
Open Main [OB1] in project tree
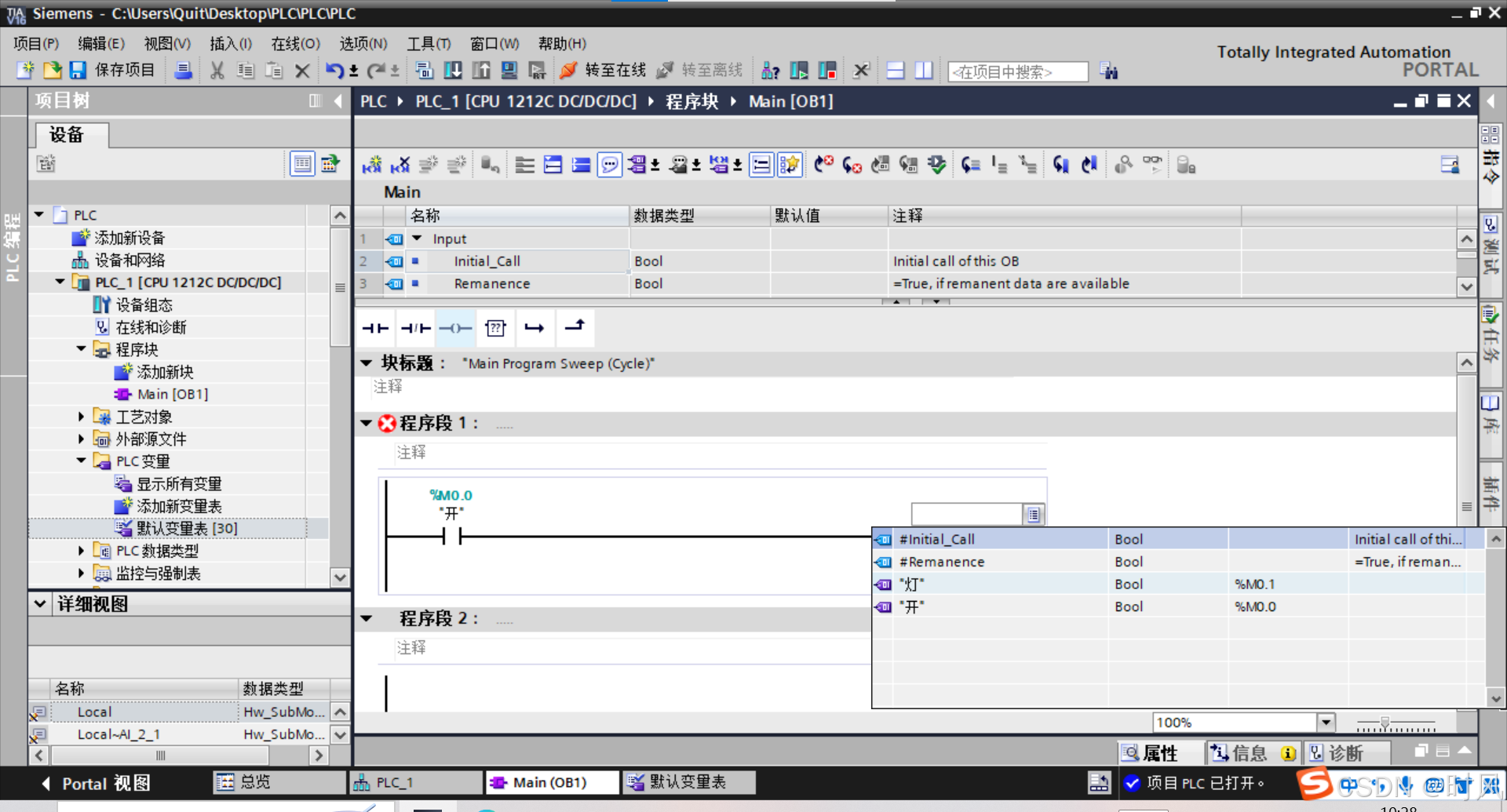[173, 395]
